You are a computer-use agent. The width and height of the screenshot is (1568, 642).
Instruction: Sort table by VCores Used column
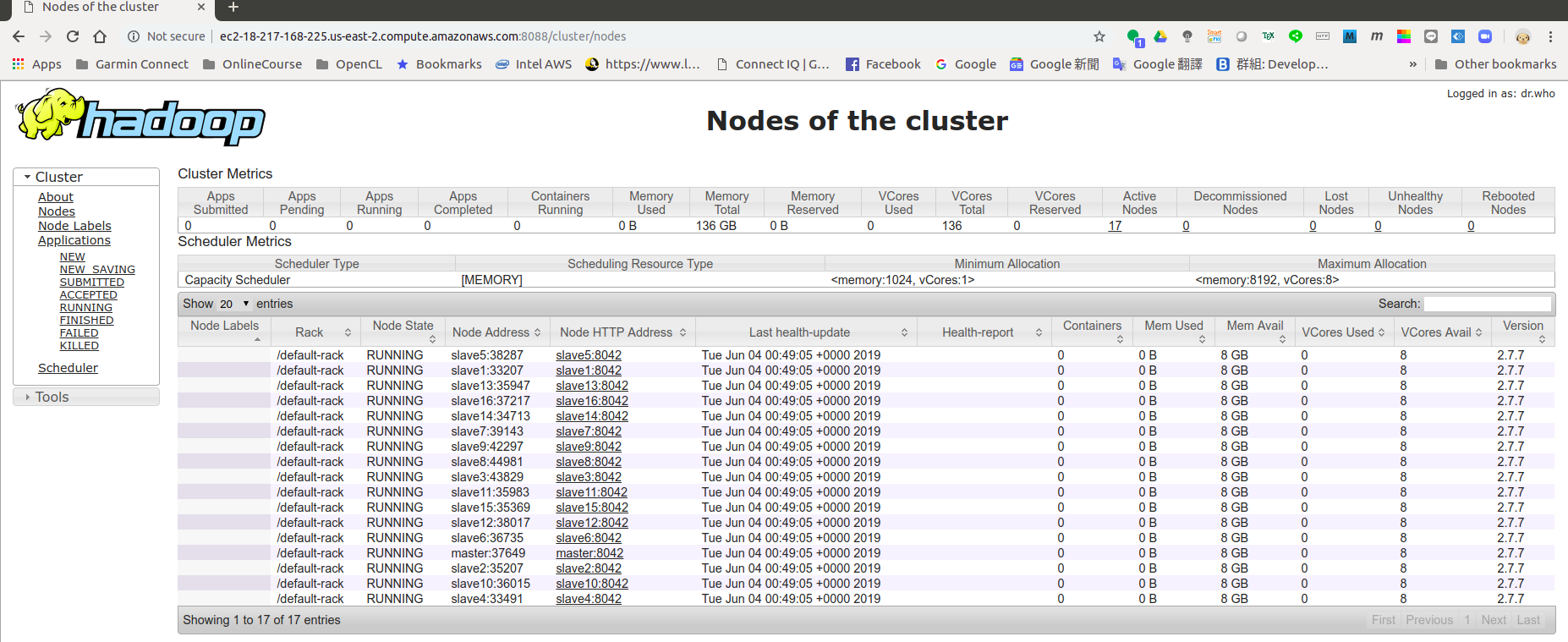point(1343,332)
